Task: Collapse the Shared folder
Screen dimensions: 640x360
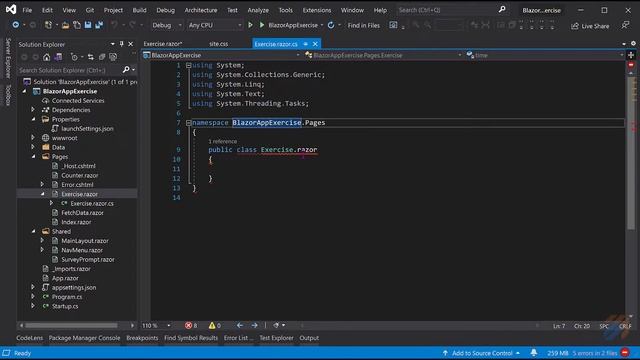Action: click(x=33, y=231)
